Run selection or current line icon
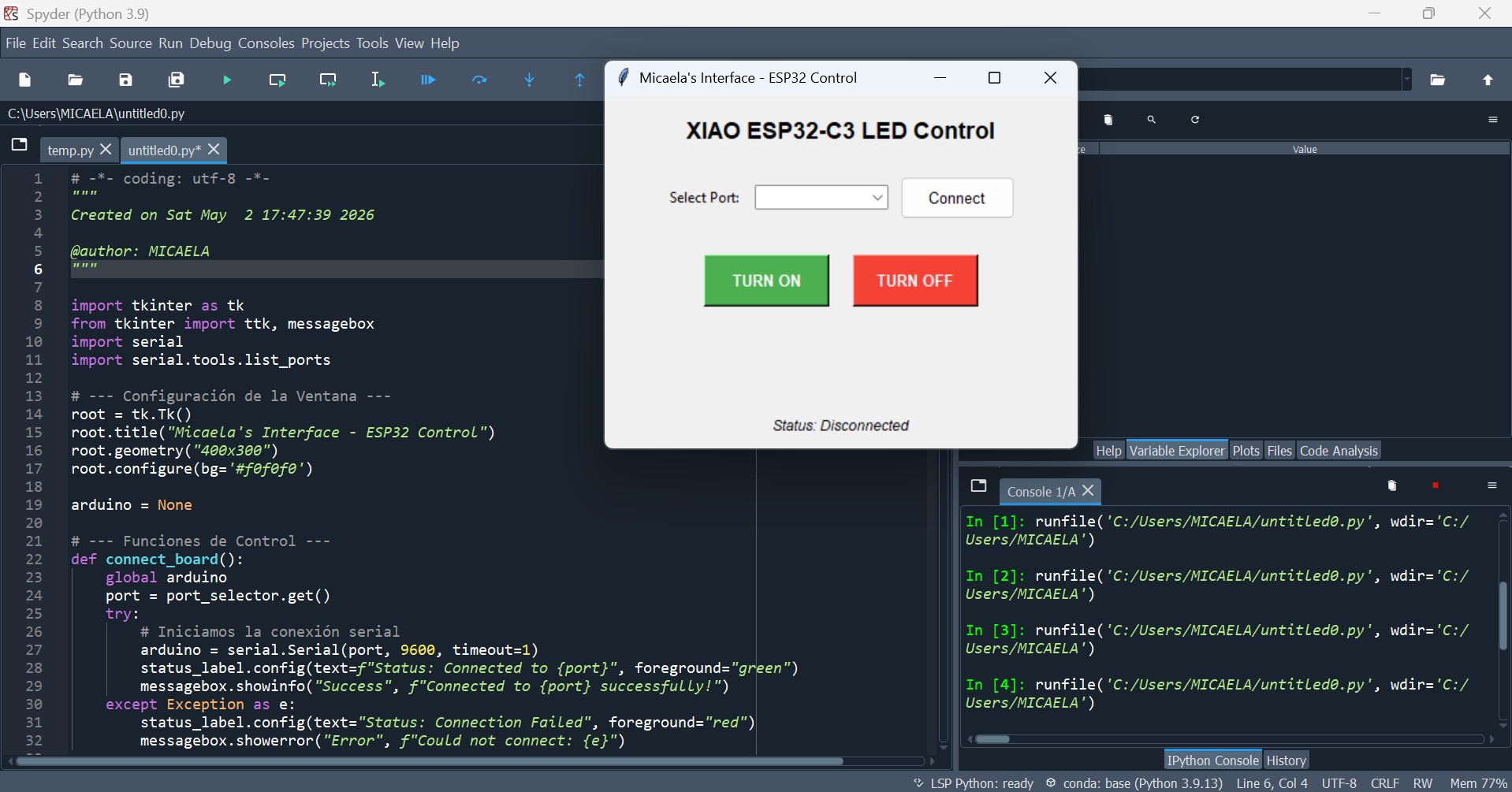 tap(378, 80)
